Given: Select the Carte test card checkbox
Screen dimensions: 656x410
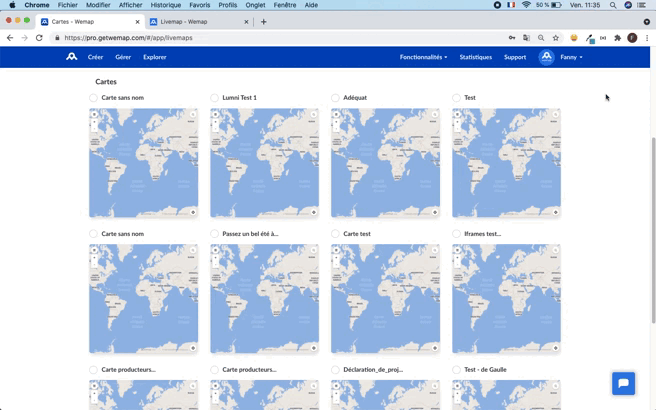Looking at the screenshot, I should pos(335,233).
